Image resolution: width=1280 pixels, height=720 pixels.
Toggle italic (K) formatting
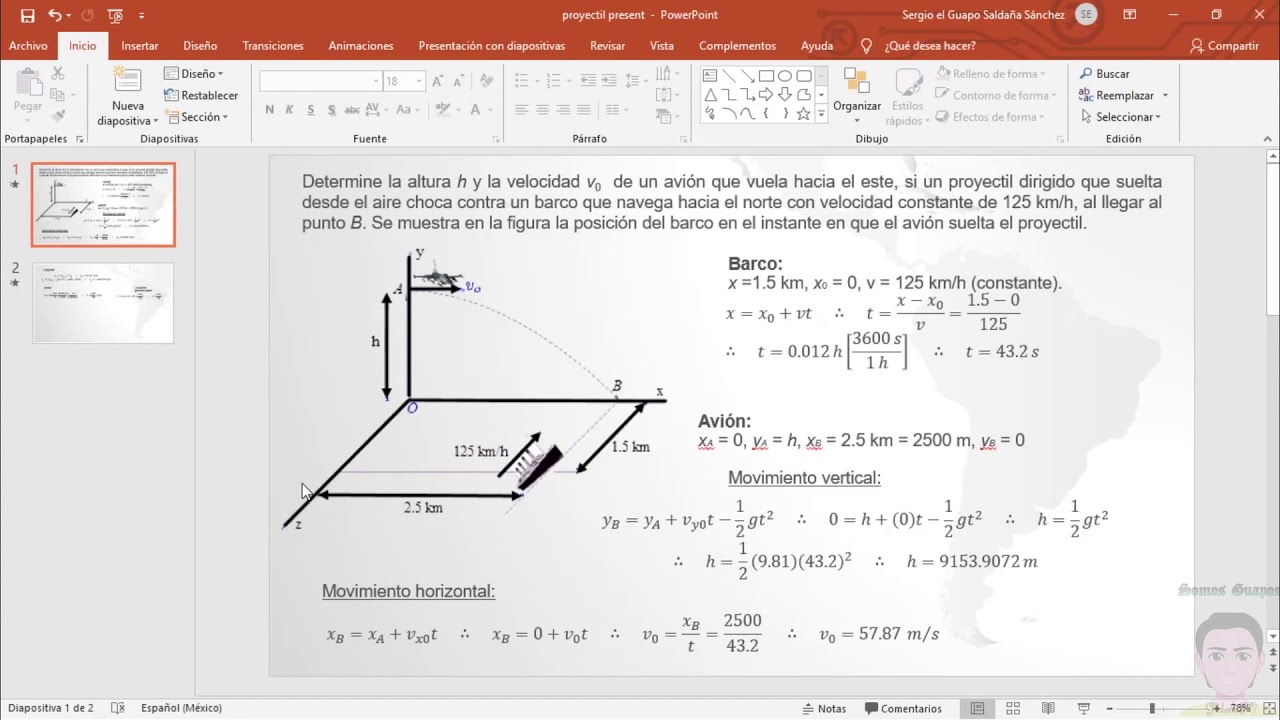(290, 110)
